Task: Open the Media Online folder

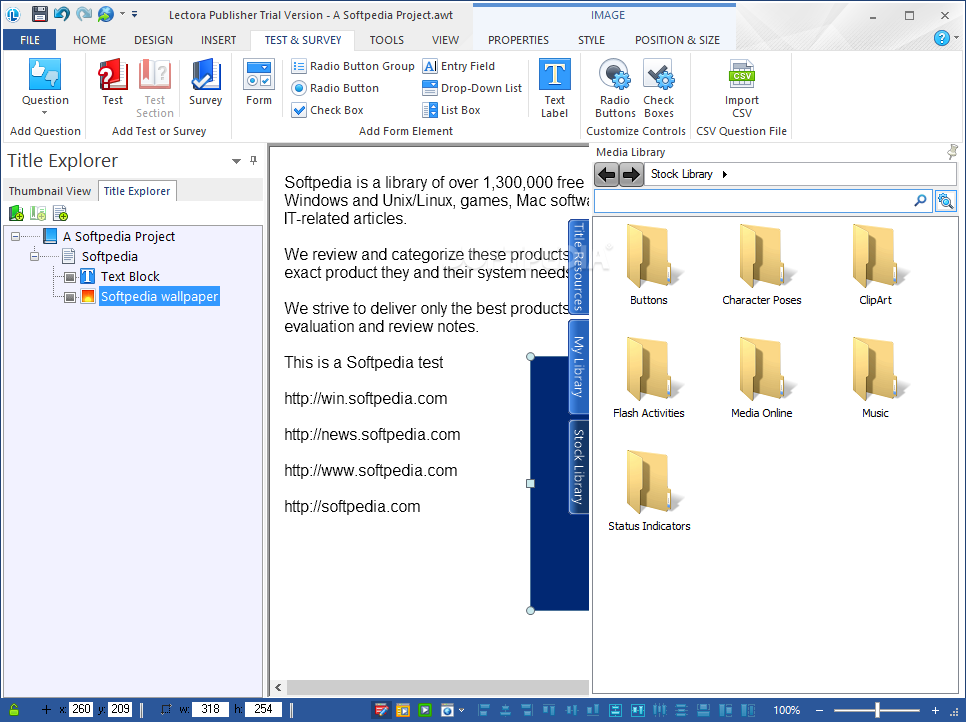Action: tap(761, 378)
